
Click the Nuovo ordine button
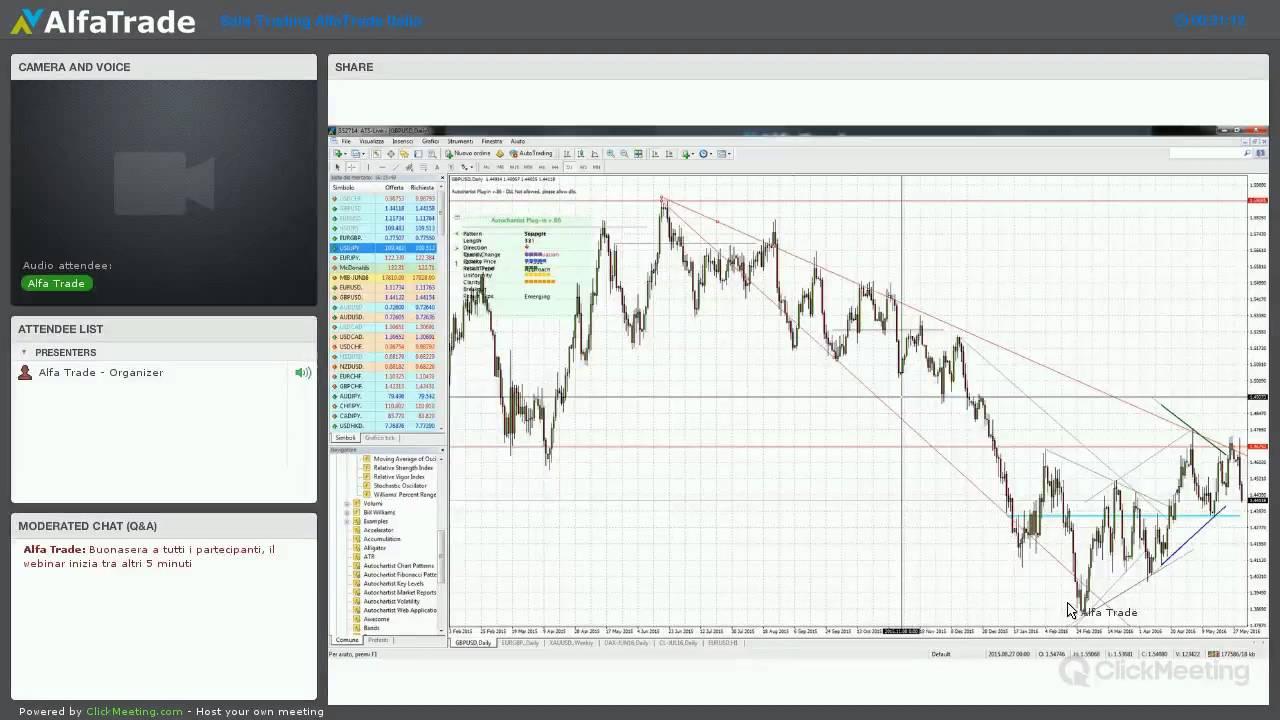tap(468, 154)
